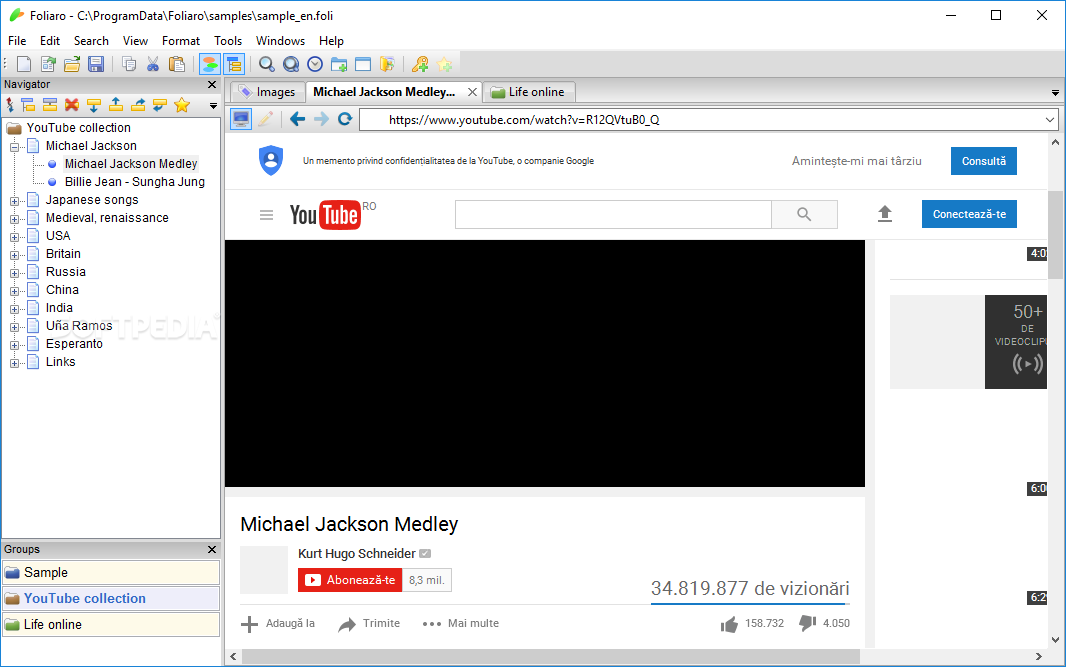
Task: Click the open folder toolbar icon
Action: click(72, 64)
